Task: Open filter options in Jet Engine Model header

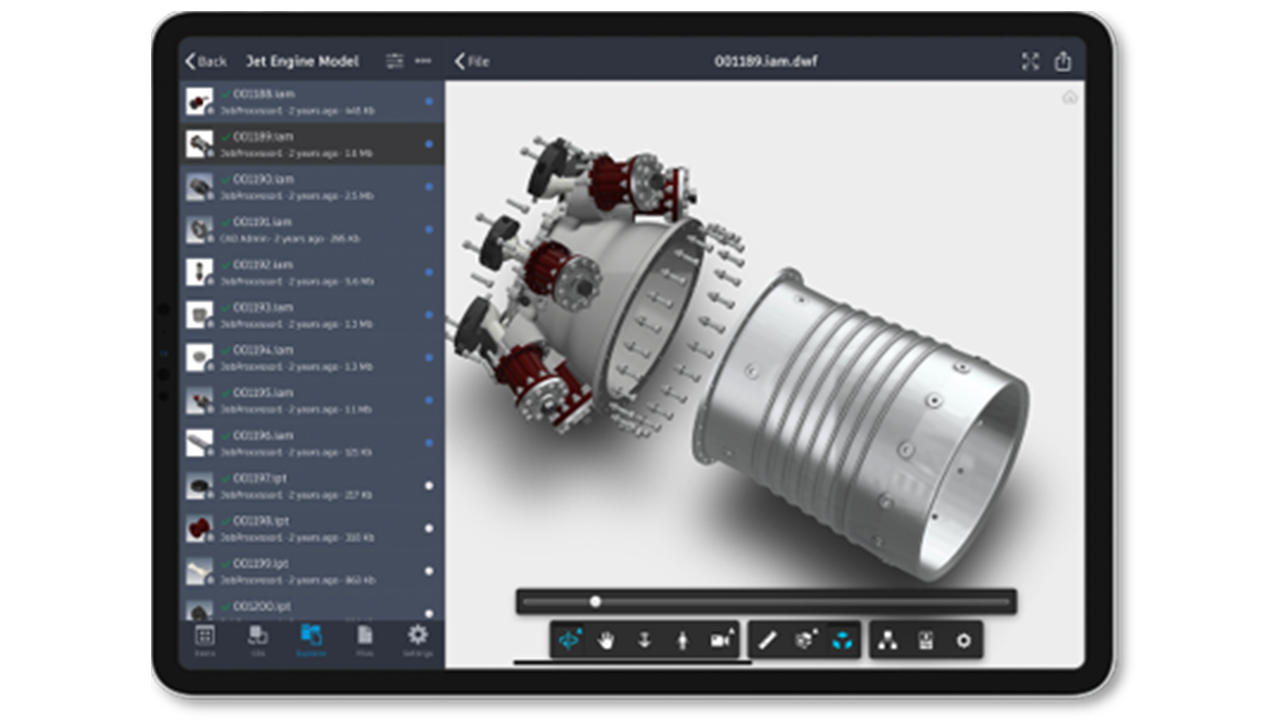Action: (x=395, y=61)
